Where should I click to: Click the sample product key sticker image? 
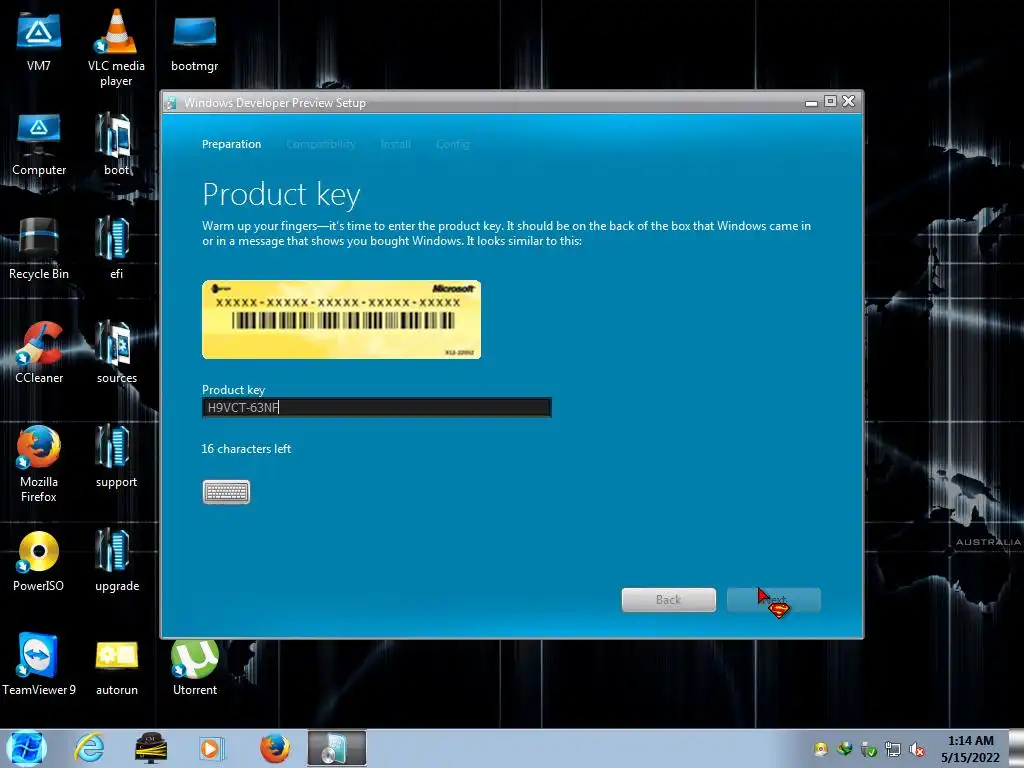coord(342,319)
